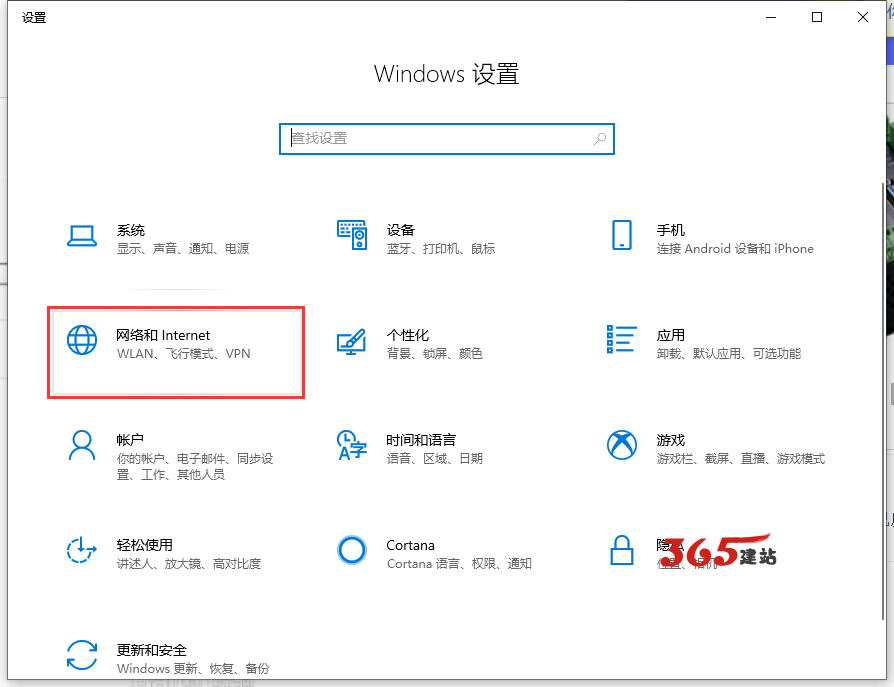
Task: Select the 轻松使用 heading
Action: tap(145, 544)
